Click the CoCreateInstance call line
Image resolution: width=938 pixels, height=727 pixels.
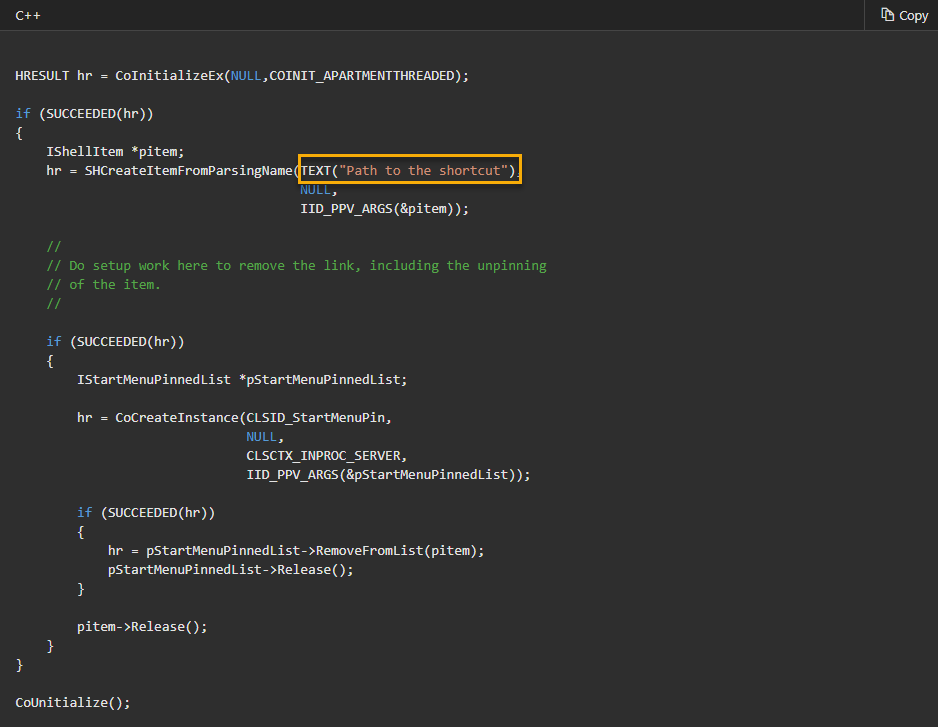click(234, 418)
